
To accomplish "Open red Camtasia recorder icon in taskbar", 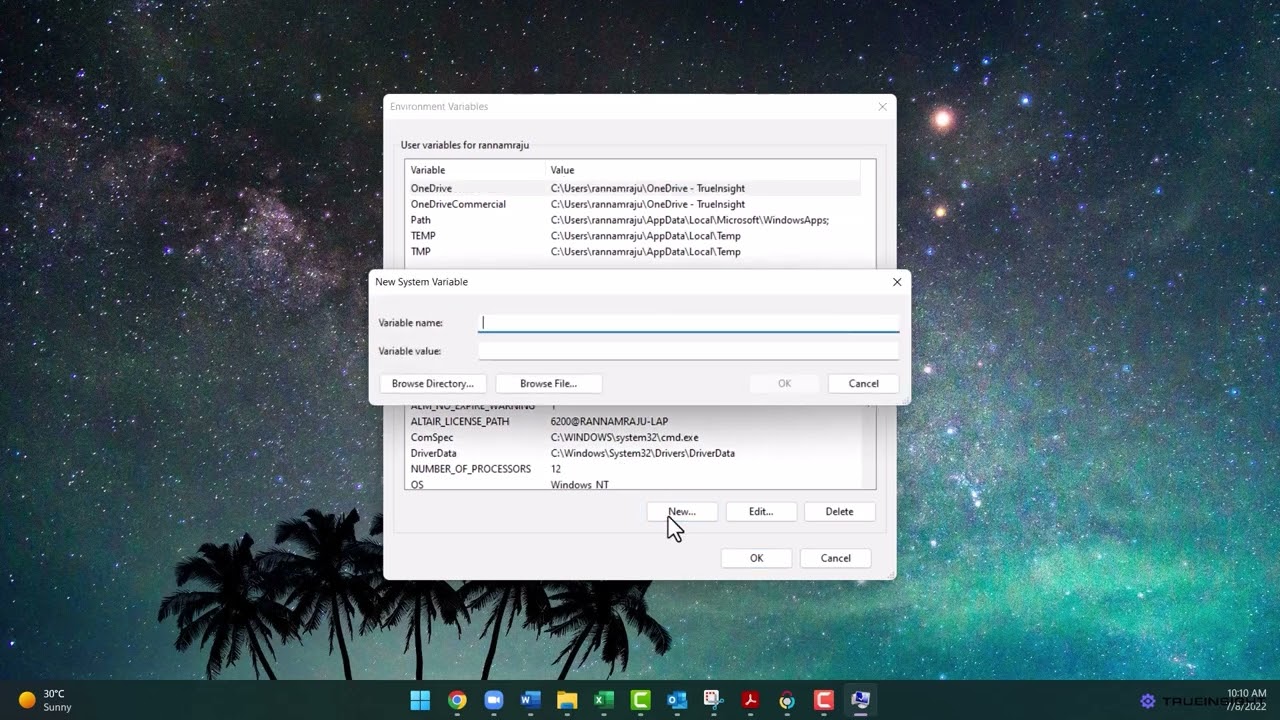I will point(824,700).
